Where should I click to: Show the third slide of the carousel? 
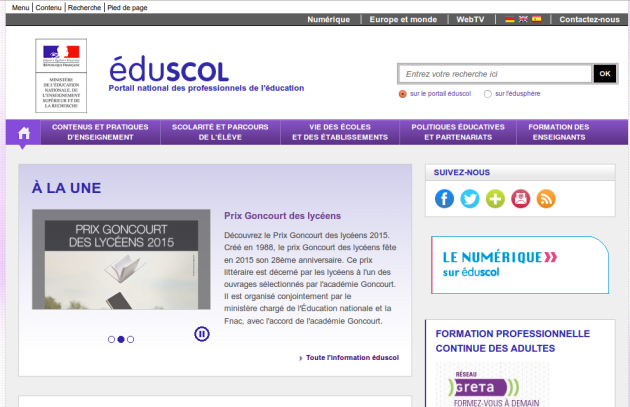click(131, 340)
